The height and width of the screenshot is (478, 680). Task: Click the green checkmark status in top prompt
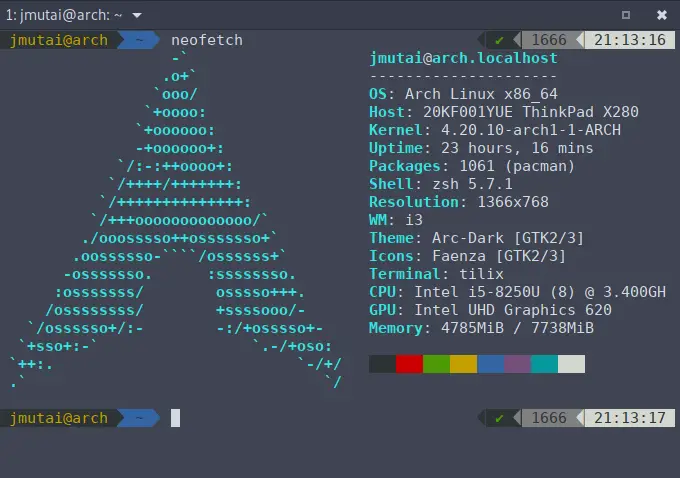(499, 40)
